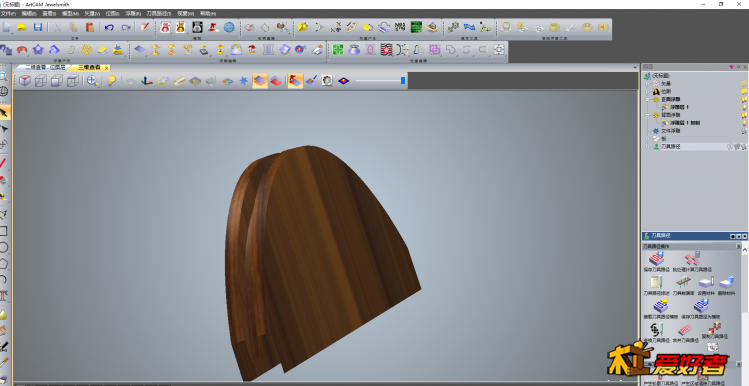Undo the last action
The height and width of the screenshot is (386, 749).
(109, 27)
